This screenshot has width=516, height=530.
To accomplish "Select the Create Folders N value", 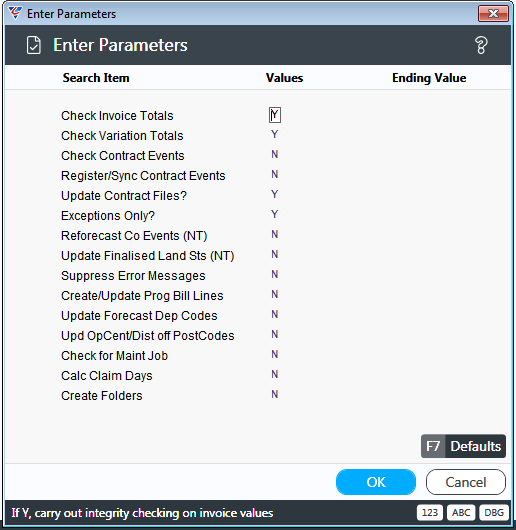I will 275,394.
